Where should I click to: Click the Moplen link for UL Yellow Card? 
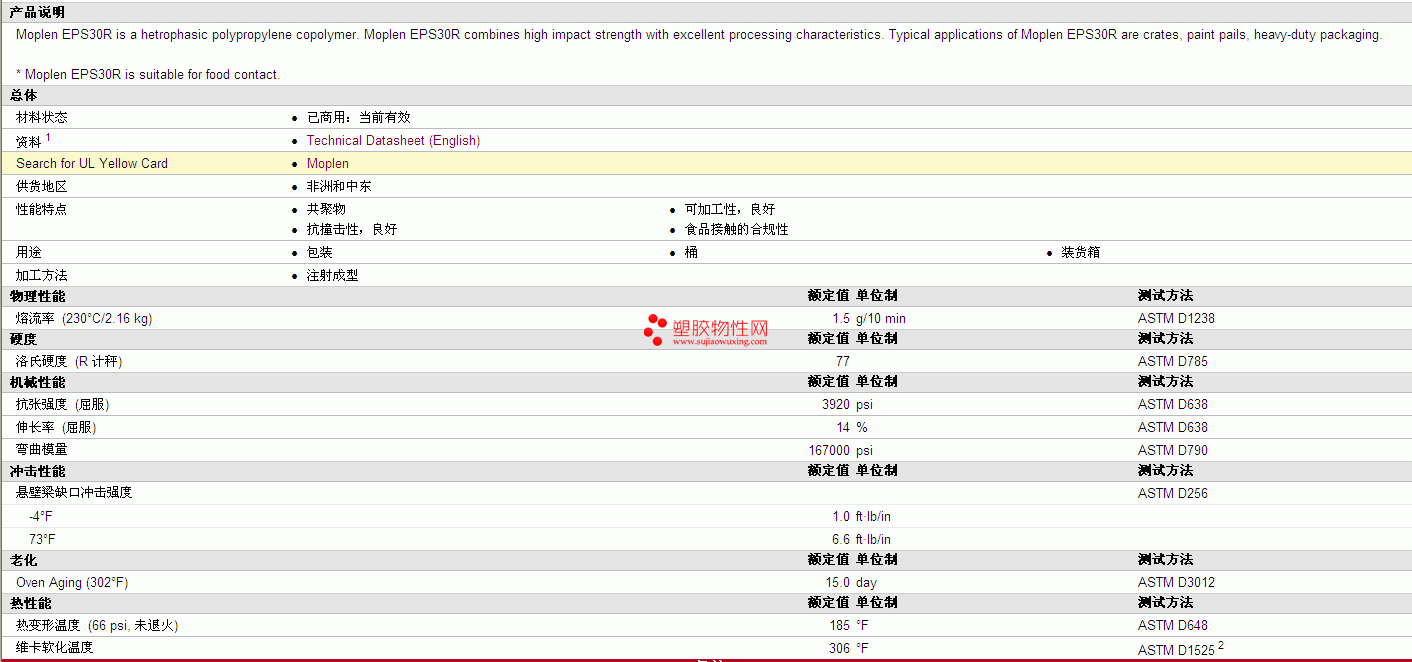click(328, 164)
